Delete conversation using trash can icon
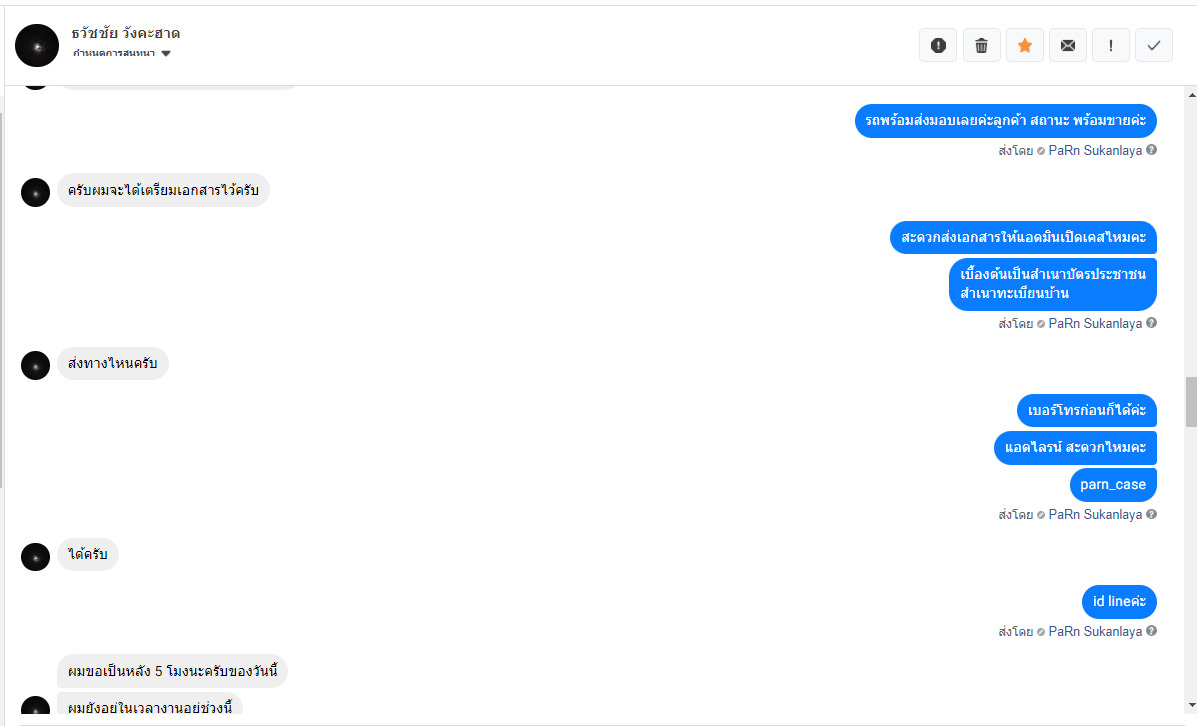This screenshot has width=1197, height=726. (x=981, y=45)
